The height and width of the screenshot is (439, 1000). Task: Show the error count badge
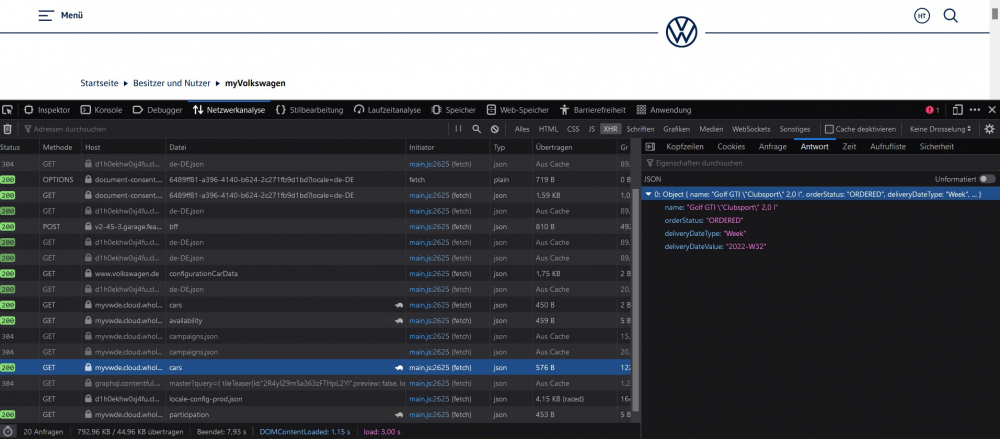932,110
